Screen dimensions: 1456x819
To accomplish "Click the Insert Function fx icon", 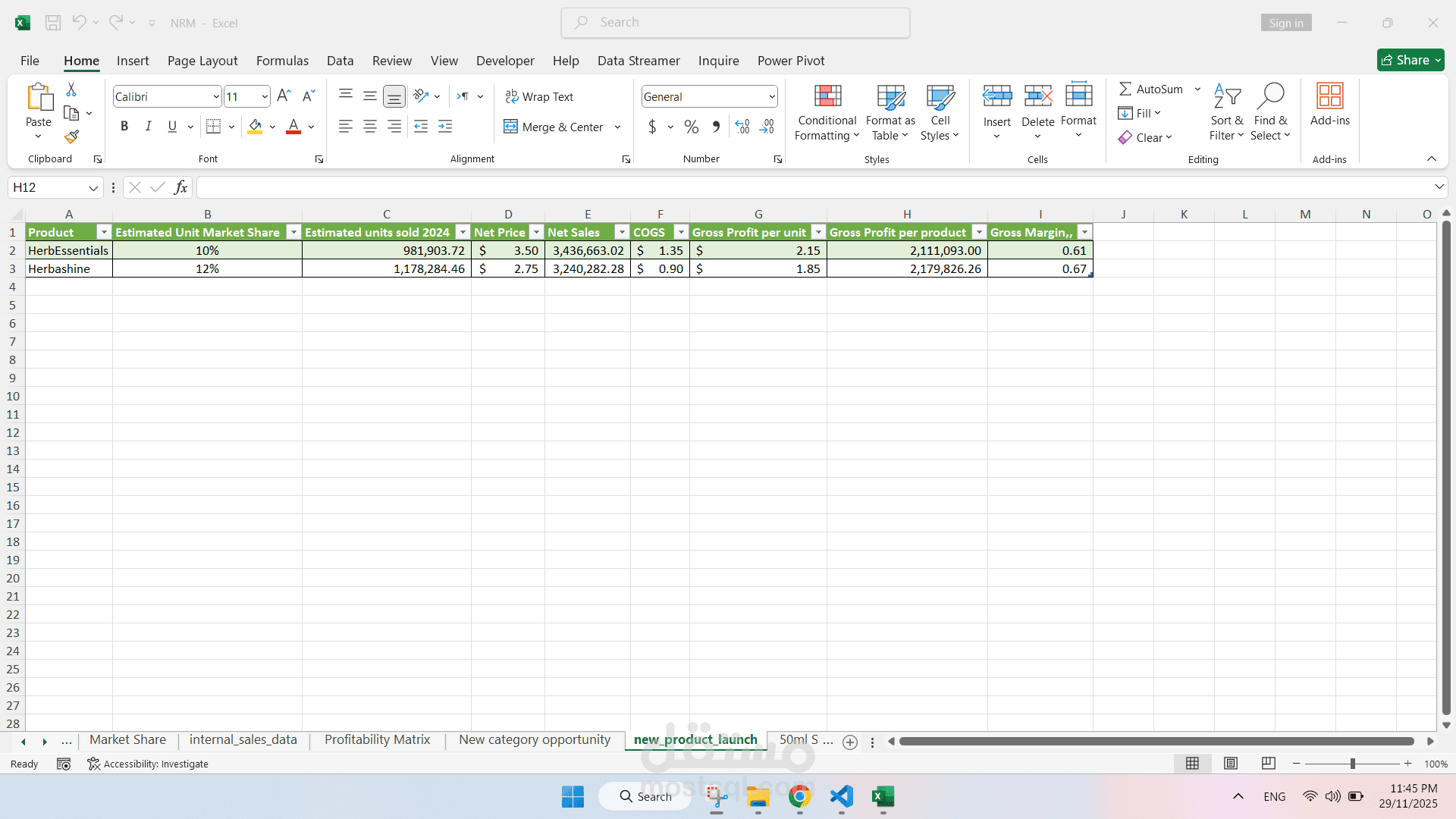I will pyautogui.click(x=180, y=187).
